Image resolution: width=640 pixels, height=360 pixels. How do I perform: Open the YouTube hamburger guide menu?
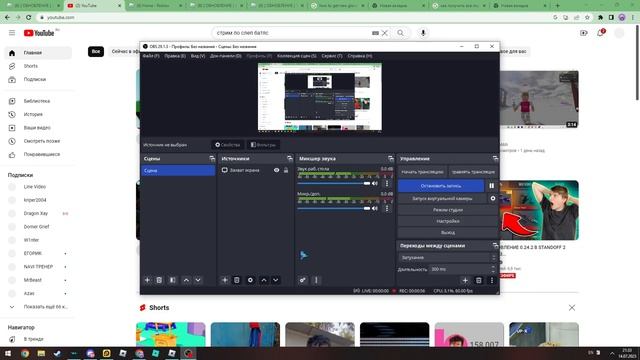[x=12, y=33]
